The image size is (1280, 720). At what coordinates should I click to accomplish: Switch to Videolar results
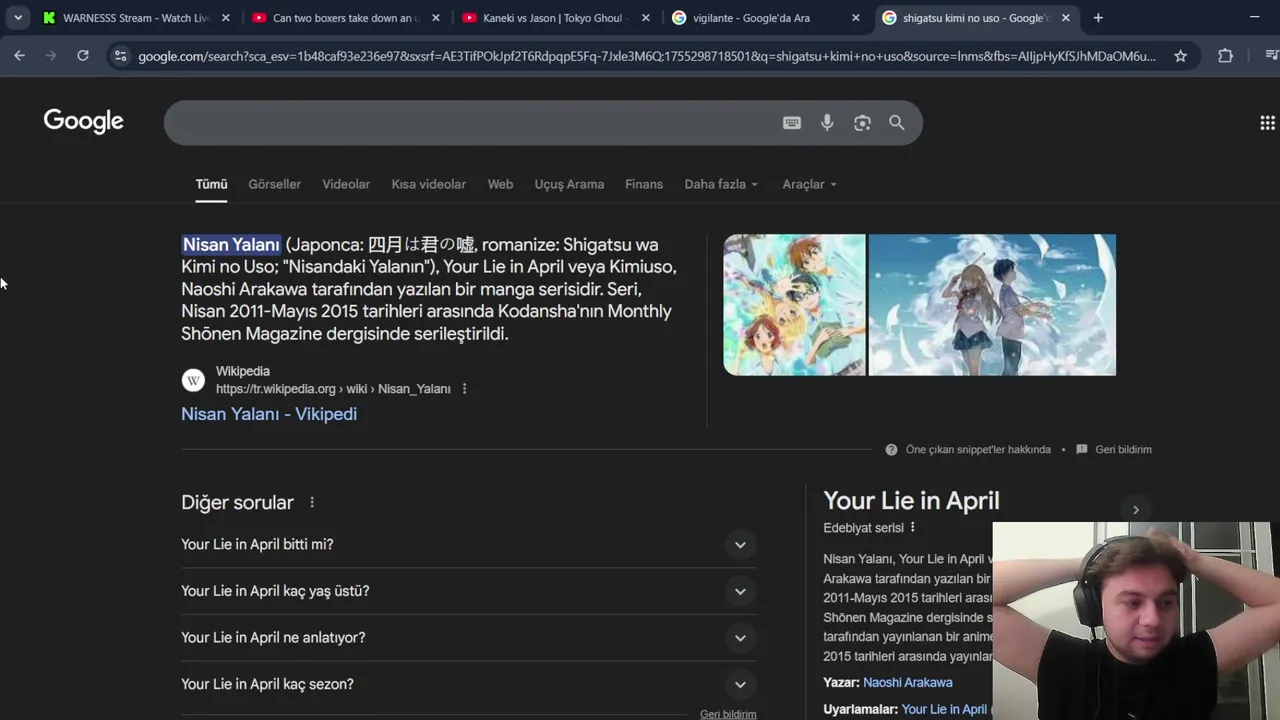click(x=346, y=184)
